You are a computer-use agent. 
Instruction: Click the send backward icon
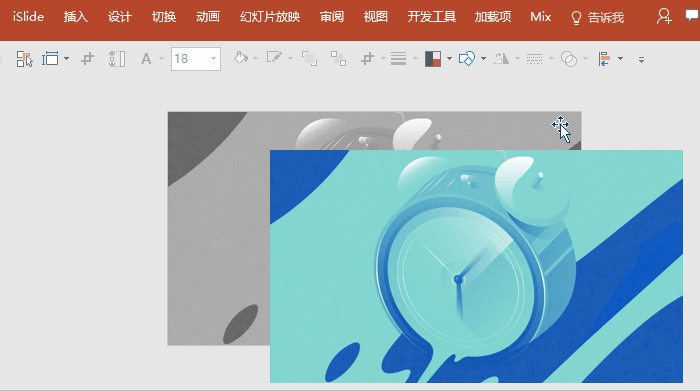coord(338,58)
